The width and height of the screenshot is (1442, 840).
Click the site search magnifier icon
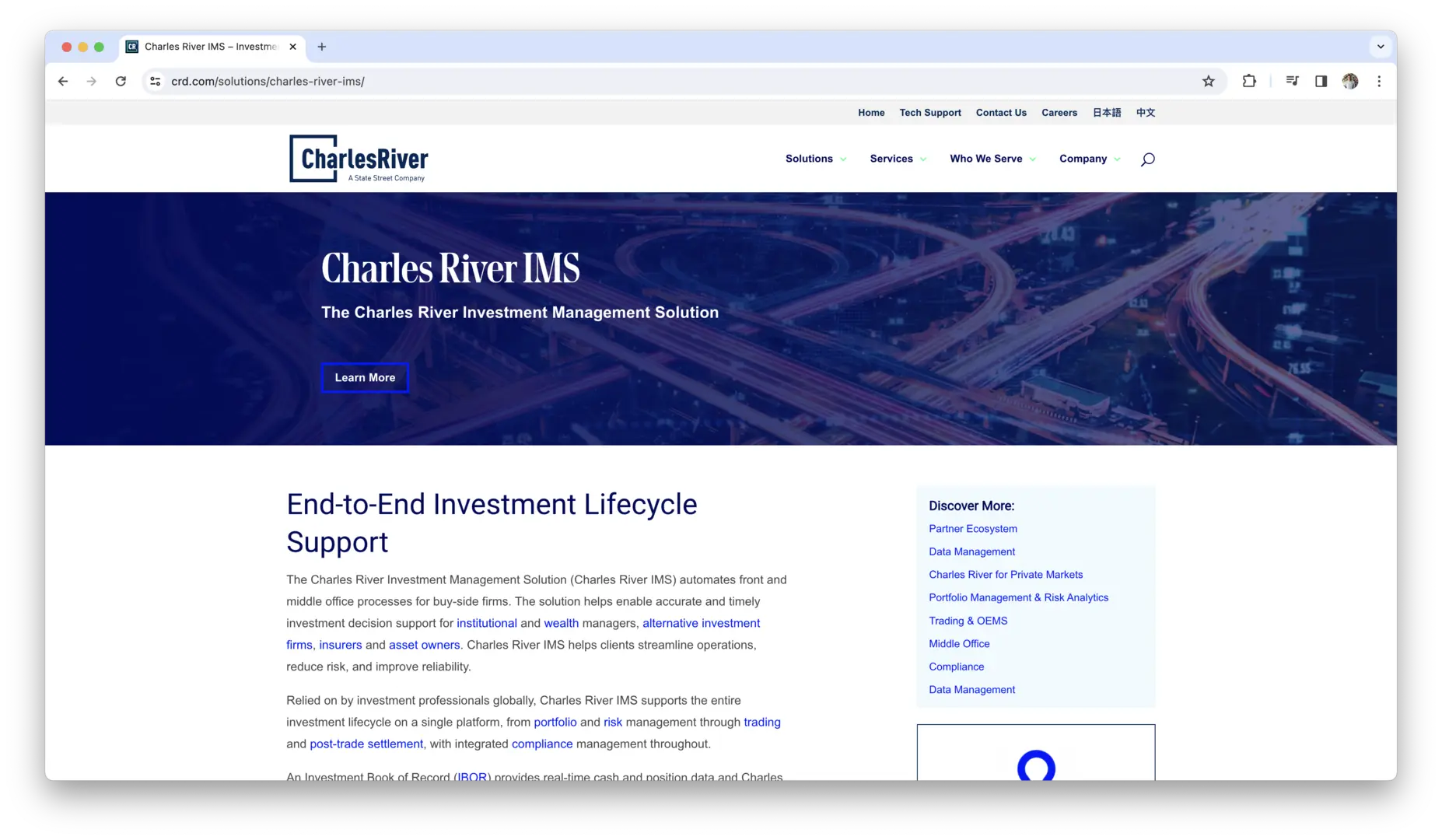coord(1147,159)
